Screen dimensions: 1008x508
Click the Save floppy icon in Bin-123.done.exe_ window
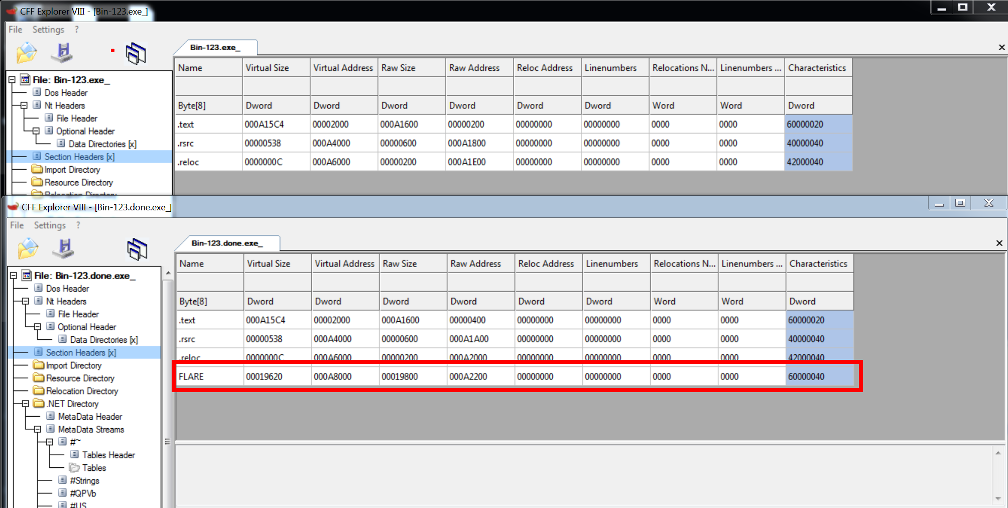click(x=65, y=248)
